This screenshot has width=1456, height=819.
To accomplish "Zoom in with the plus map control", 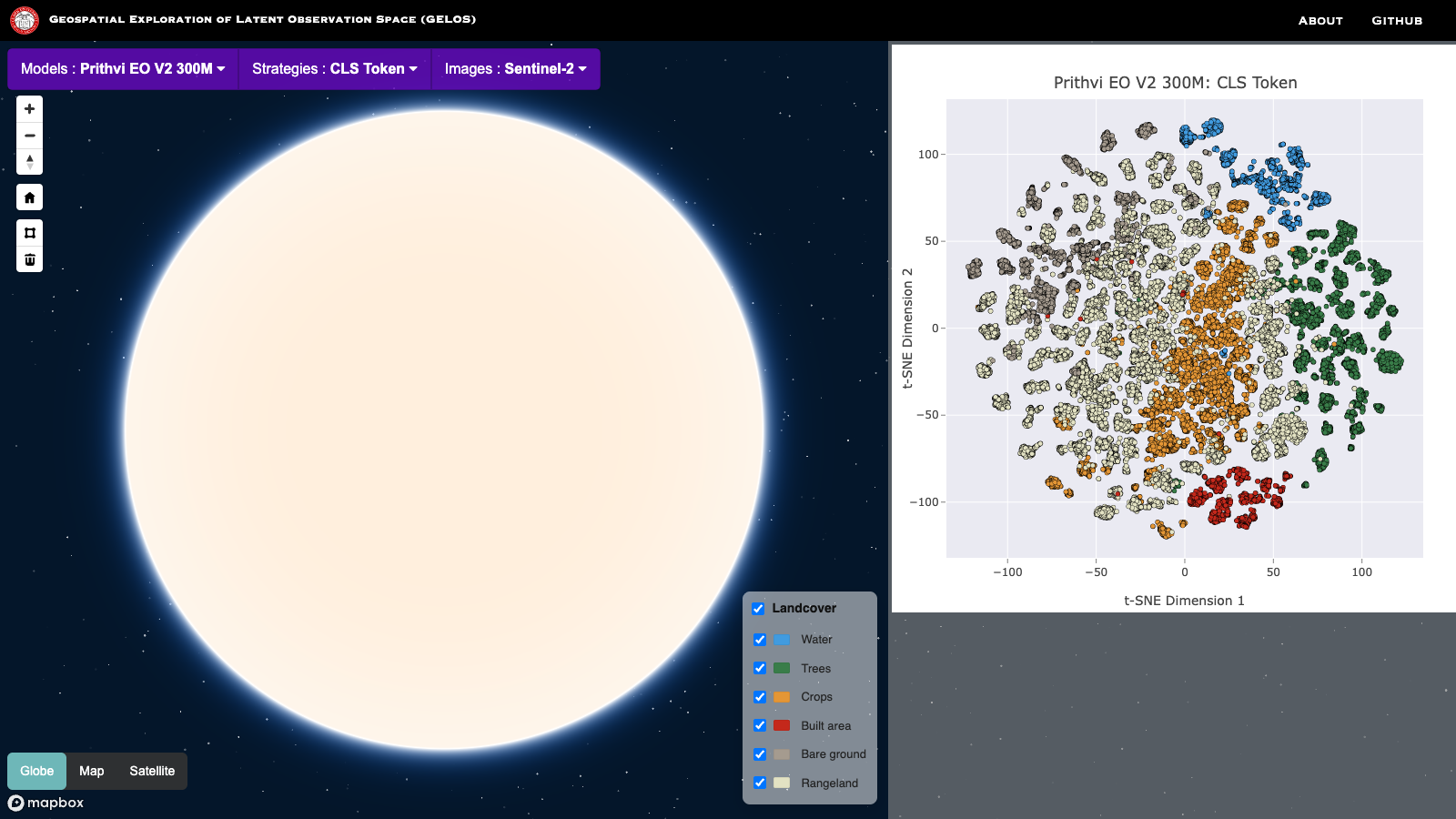I will pos(30,109).
